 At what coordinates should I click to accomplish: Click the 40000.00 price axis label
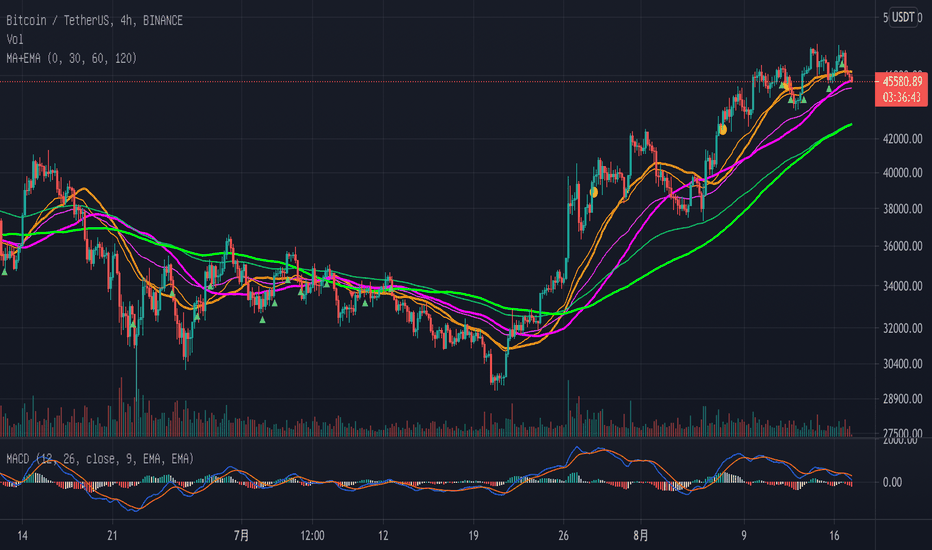(902, 173)
